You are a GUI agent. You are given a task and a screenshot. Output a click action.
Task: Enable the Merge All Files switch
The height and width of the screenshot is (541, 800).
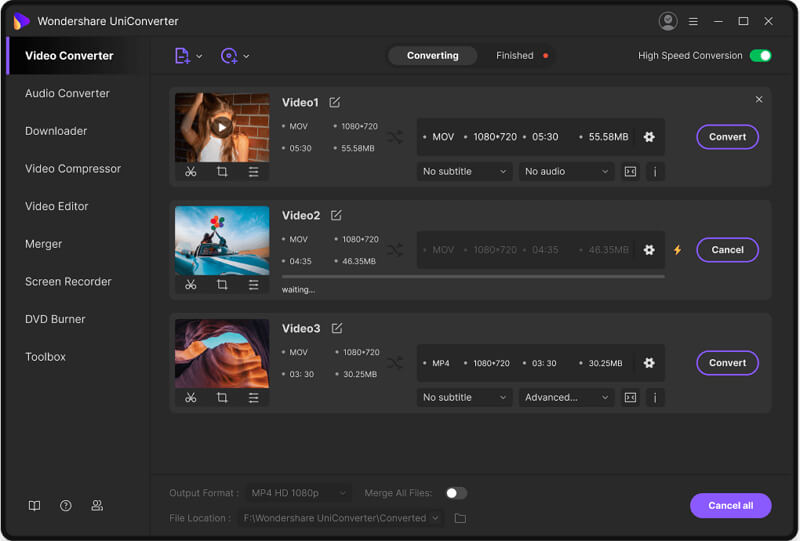(x=456, y=493)
